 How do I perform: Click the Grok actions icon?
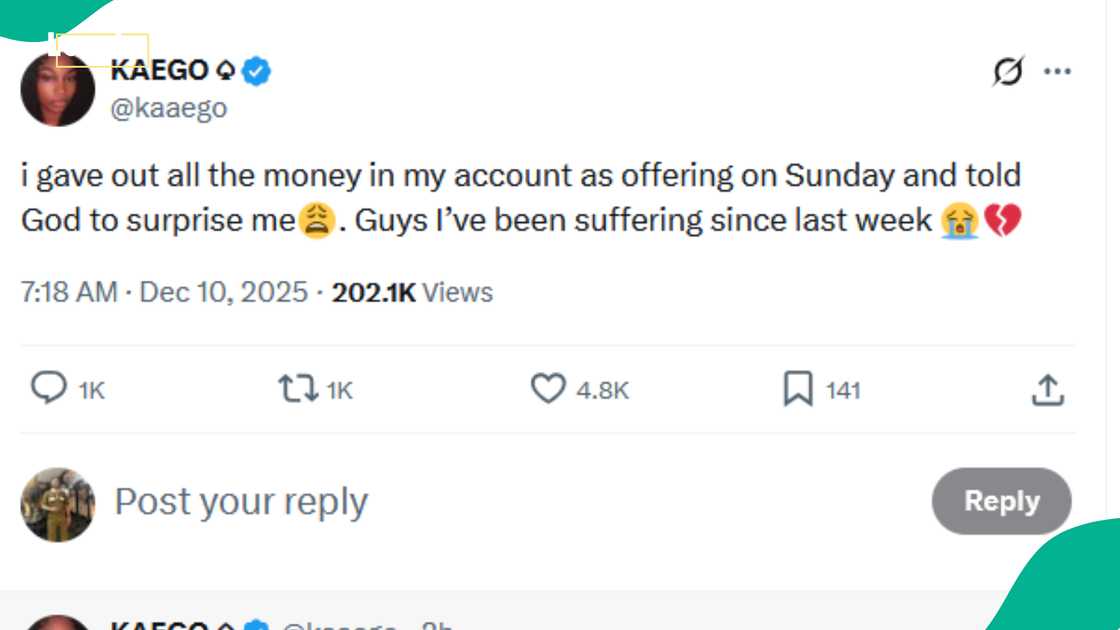(1008, 70)
